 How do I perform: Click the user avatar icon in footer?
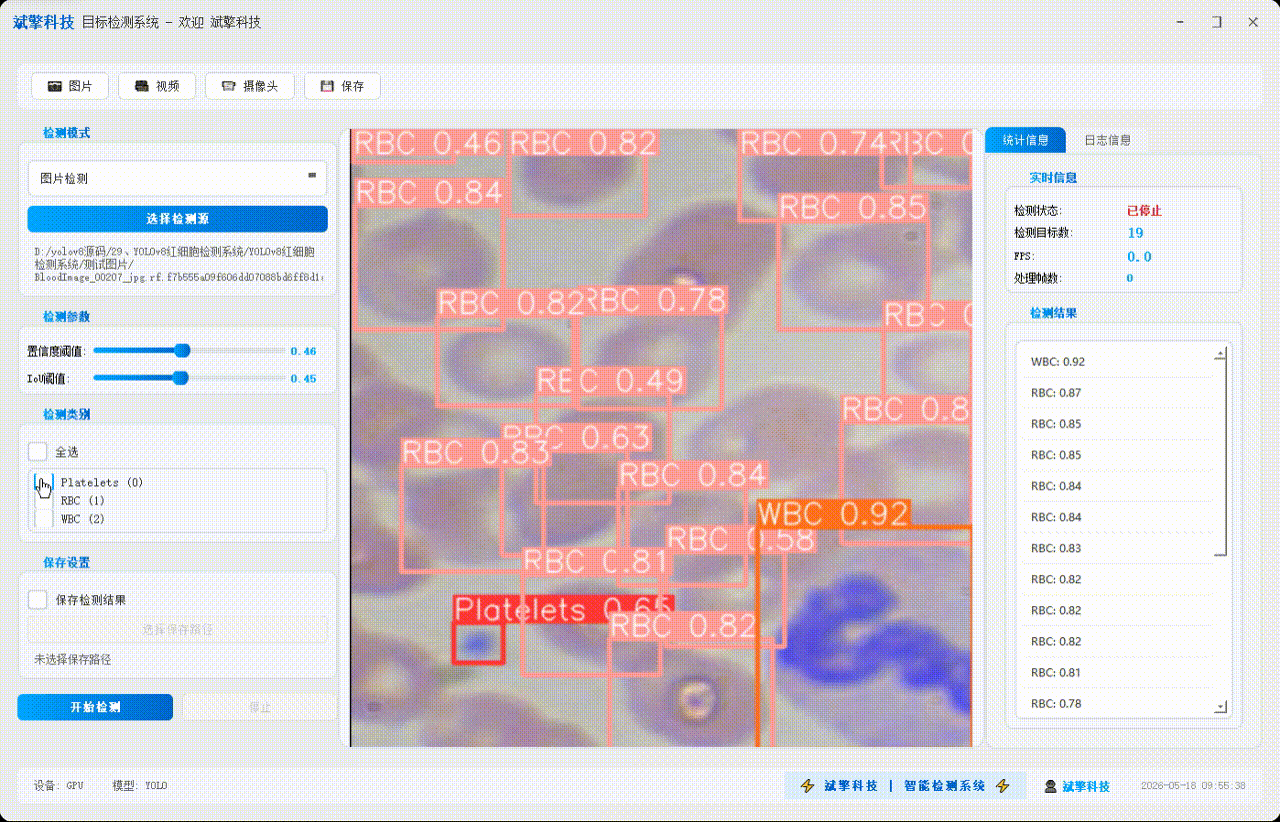[x=1051, y=787]
